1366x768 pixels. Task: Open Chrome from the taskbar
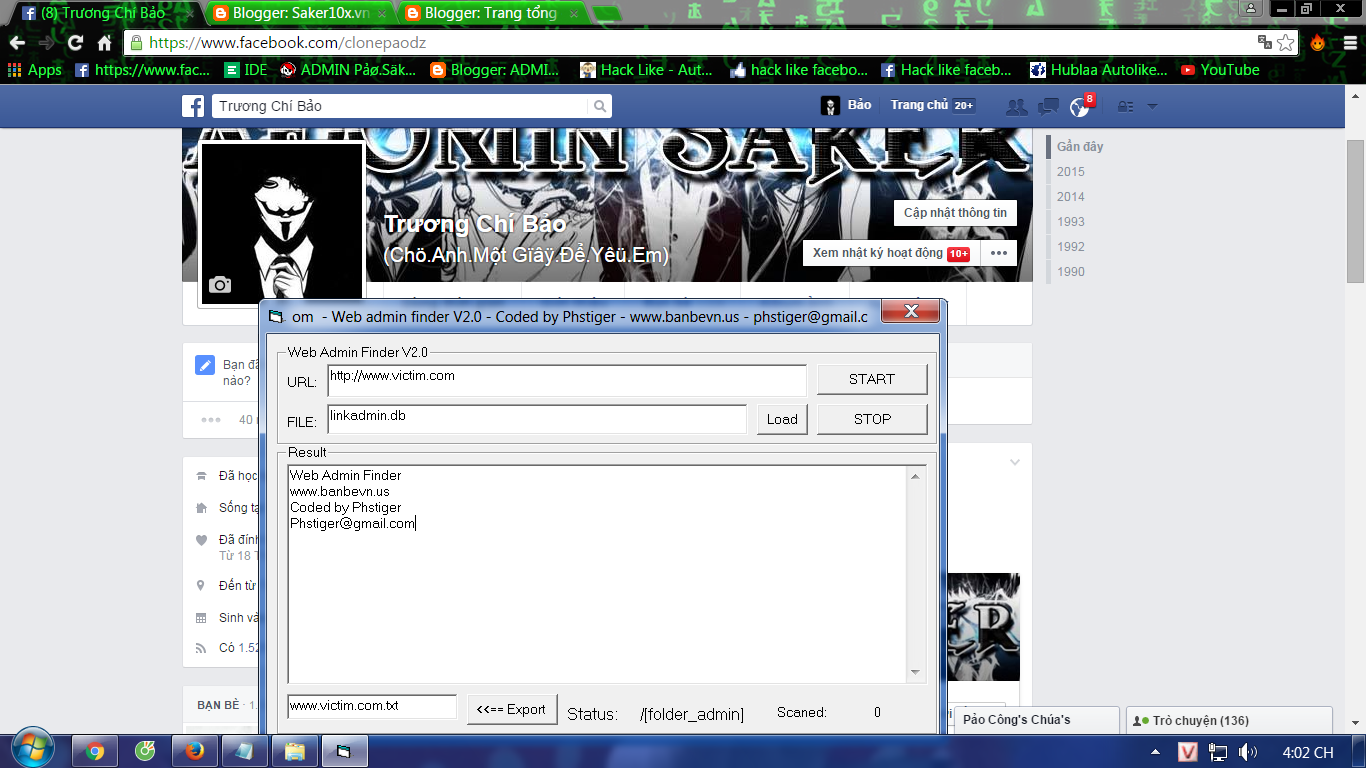[x=94, y=751]
